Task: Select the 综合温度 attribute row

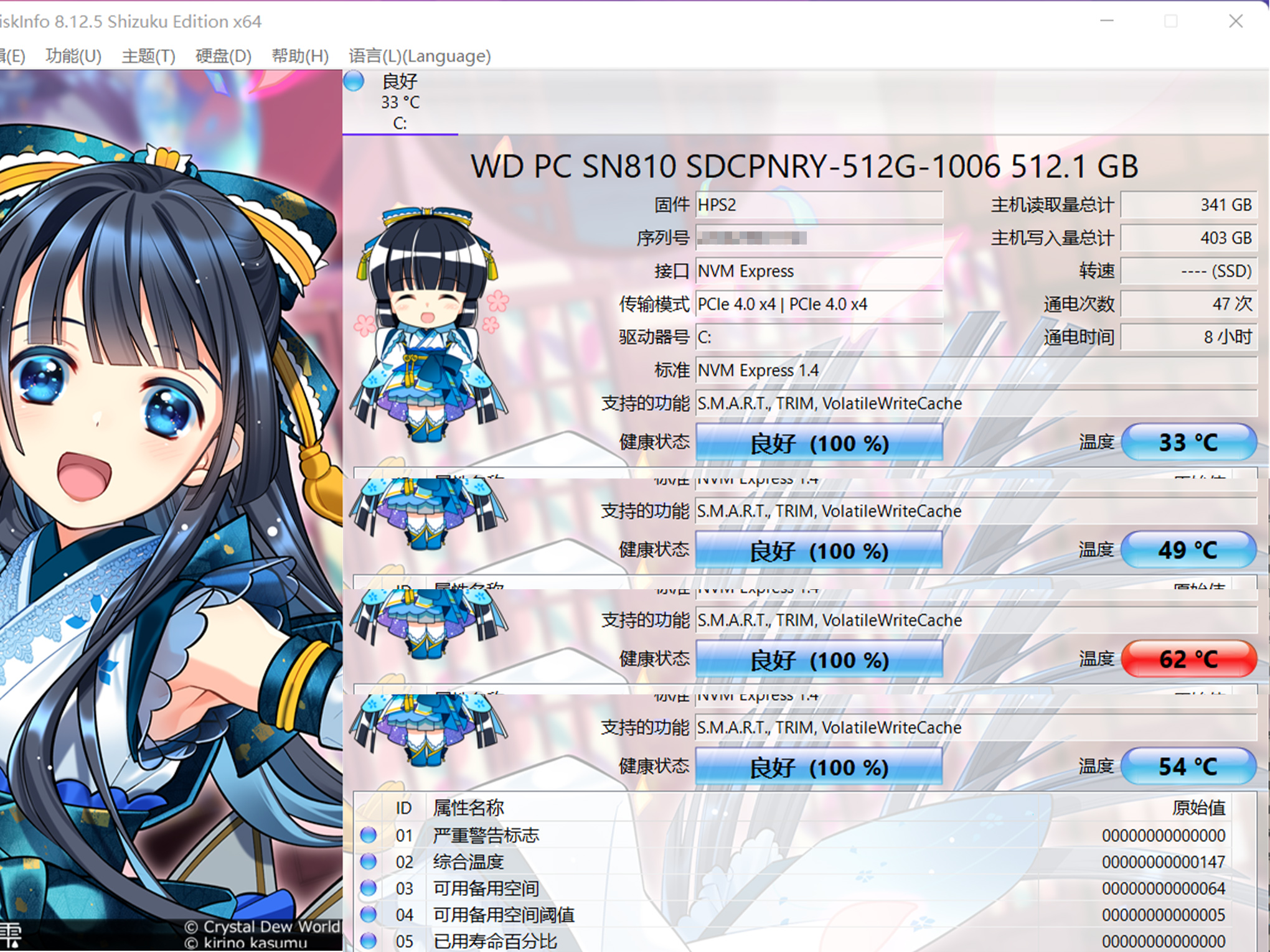Action: [793, 862]
